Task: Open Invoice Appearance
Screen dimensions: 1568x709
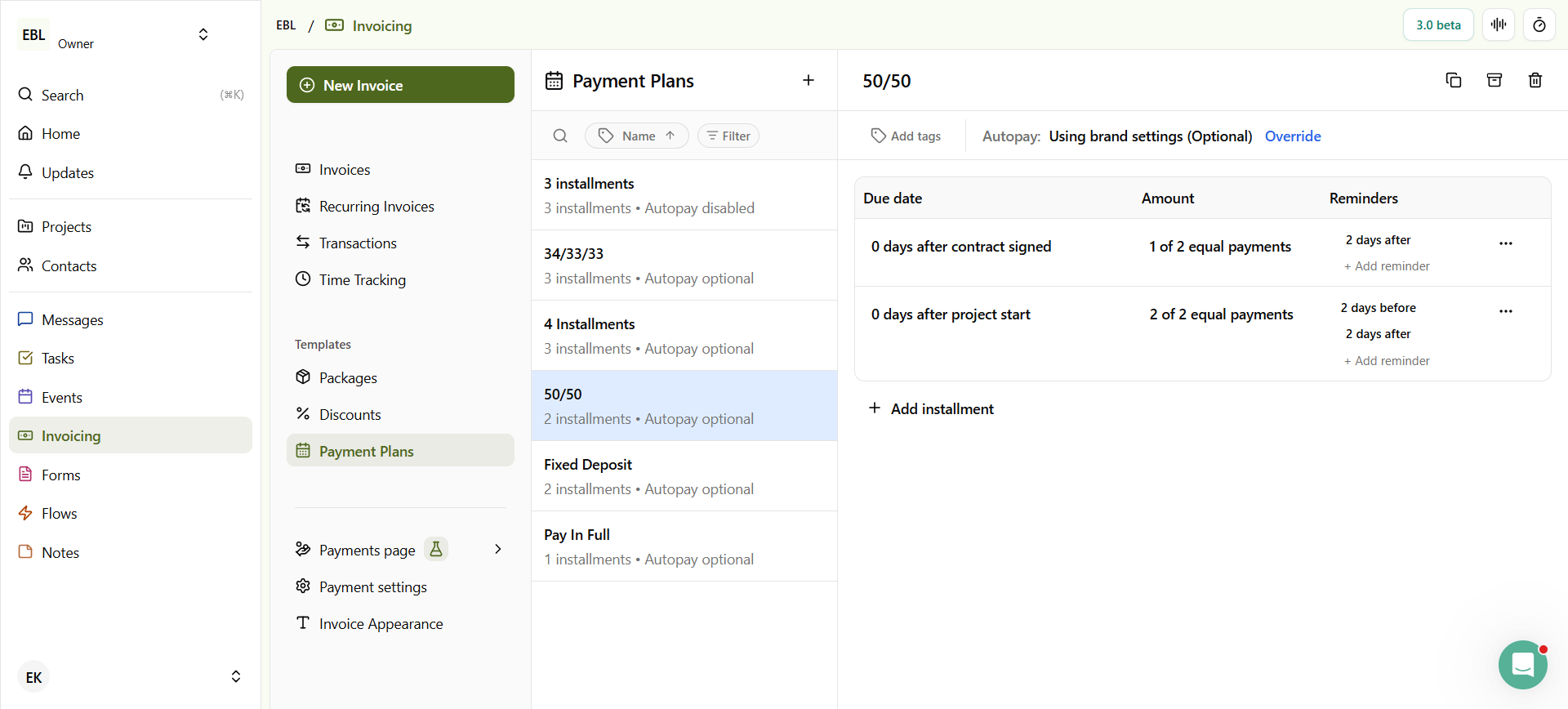Action: pos(400,623)
